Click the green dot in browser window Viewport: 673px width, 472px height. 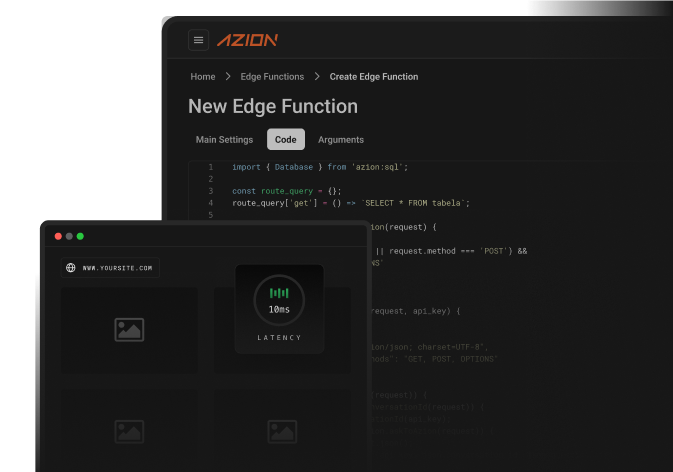tap(80, 236)
